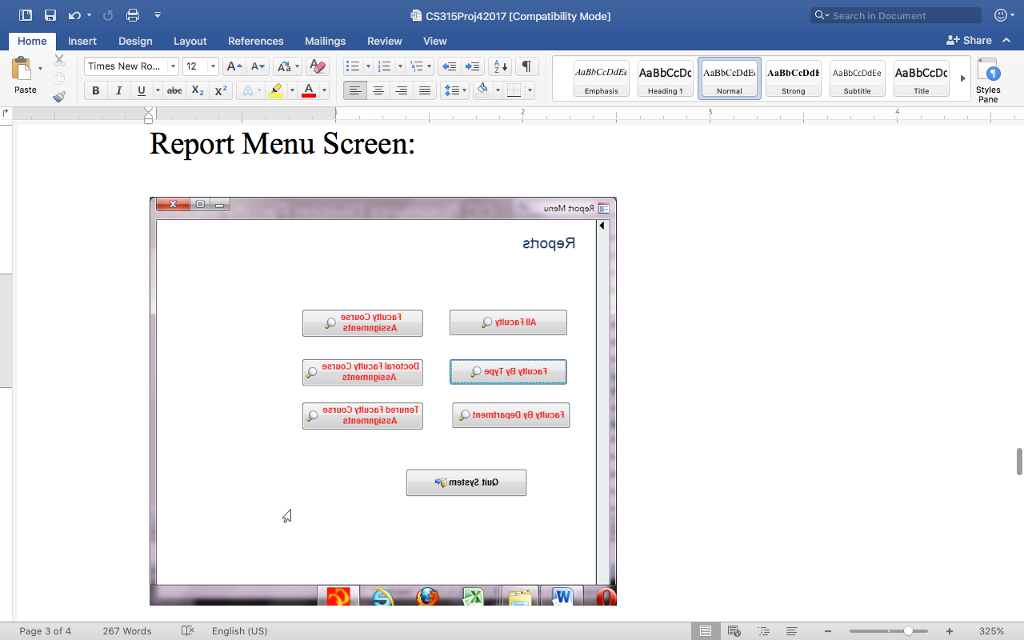
Task: Click the Page 3 of 4 indicator
Action: pos(45,631)
